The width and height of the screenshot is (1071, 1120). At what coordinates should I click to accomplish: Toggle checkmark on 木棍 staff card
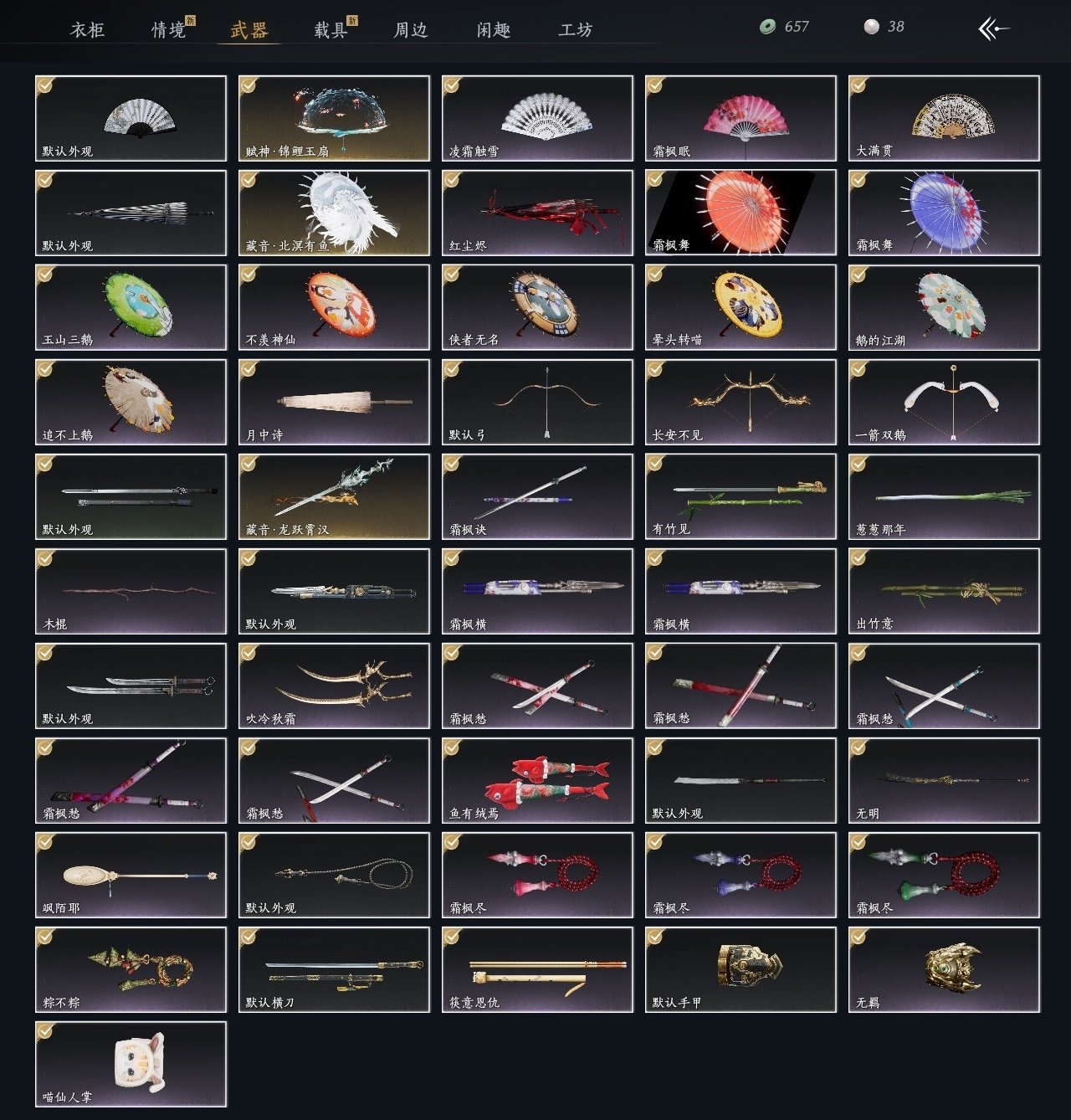[45, 557]
